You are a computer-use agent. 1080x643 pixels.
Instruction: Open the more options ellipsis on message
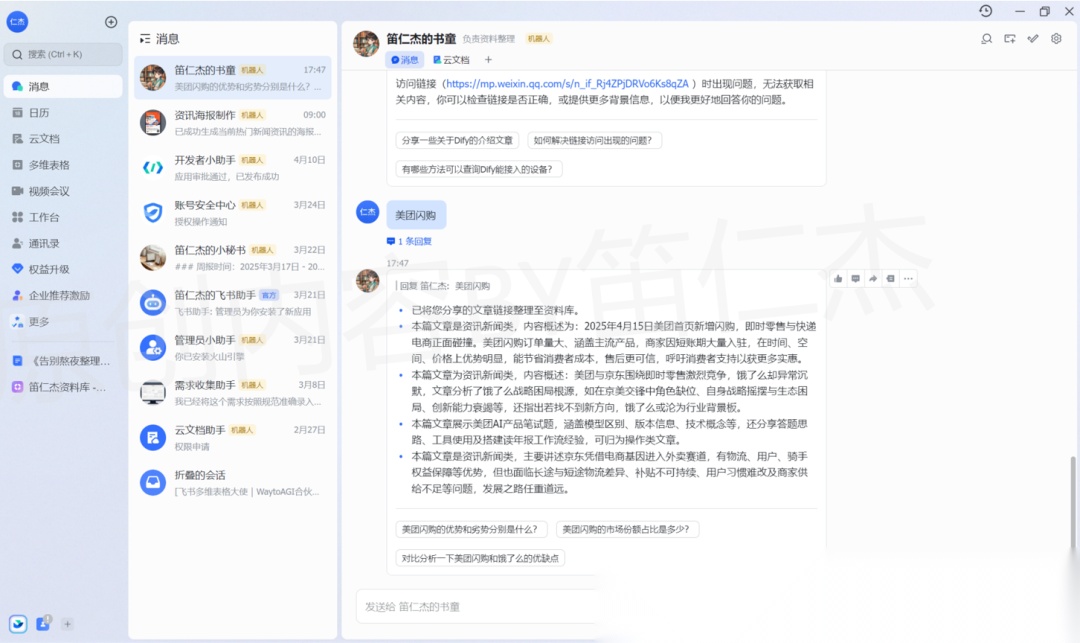(908, 279)
